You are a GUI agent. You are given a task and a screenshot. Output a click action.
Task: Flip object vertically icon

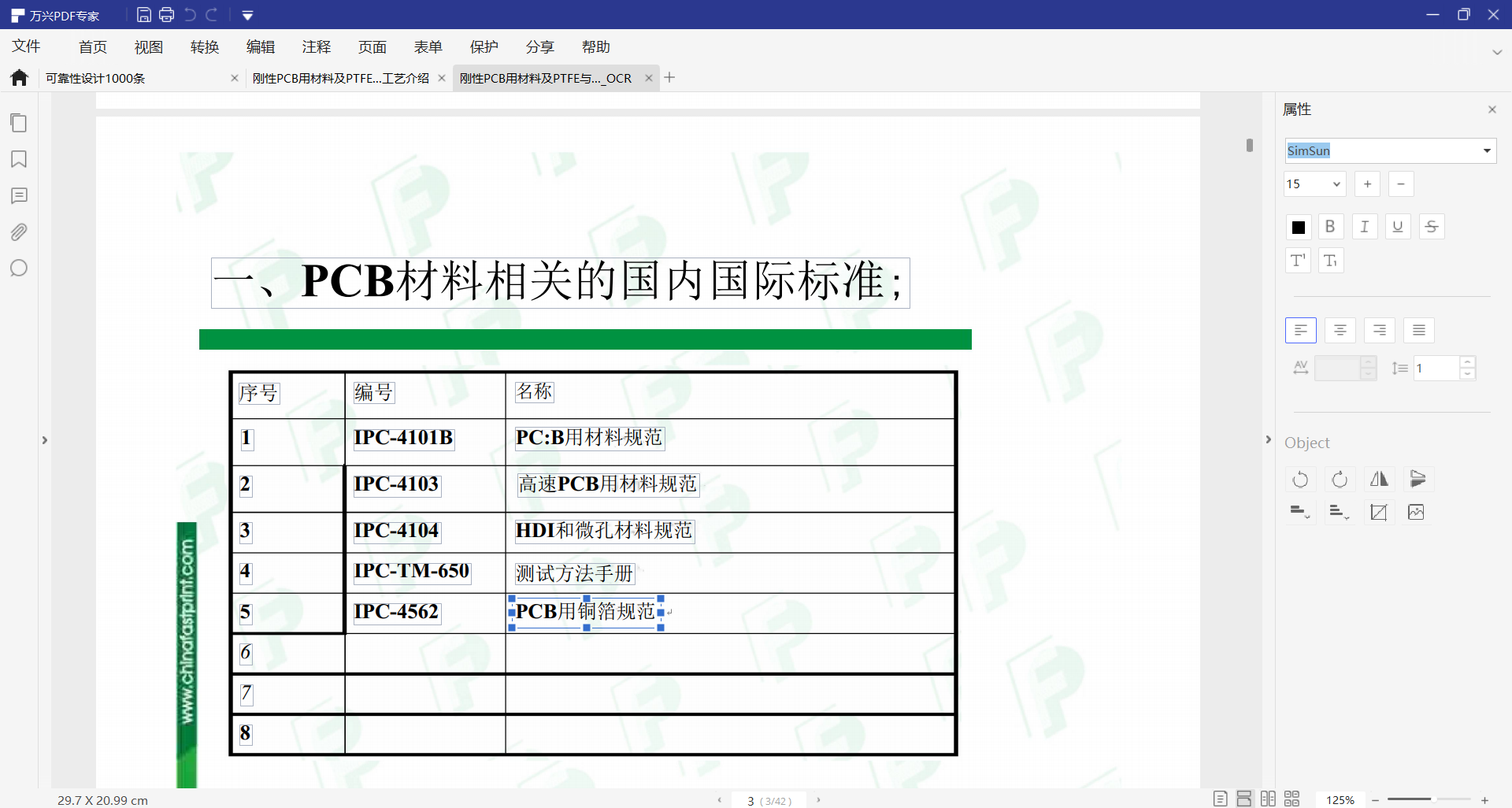tap(1417, 479)
